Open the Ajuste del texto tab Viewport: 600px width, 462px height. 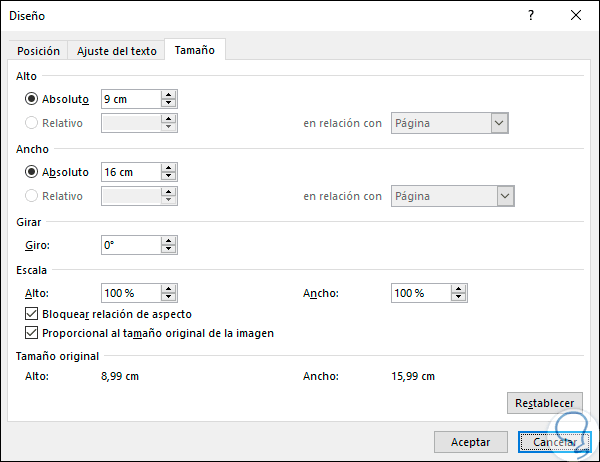(117, 51)
